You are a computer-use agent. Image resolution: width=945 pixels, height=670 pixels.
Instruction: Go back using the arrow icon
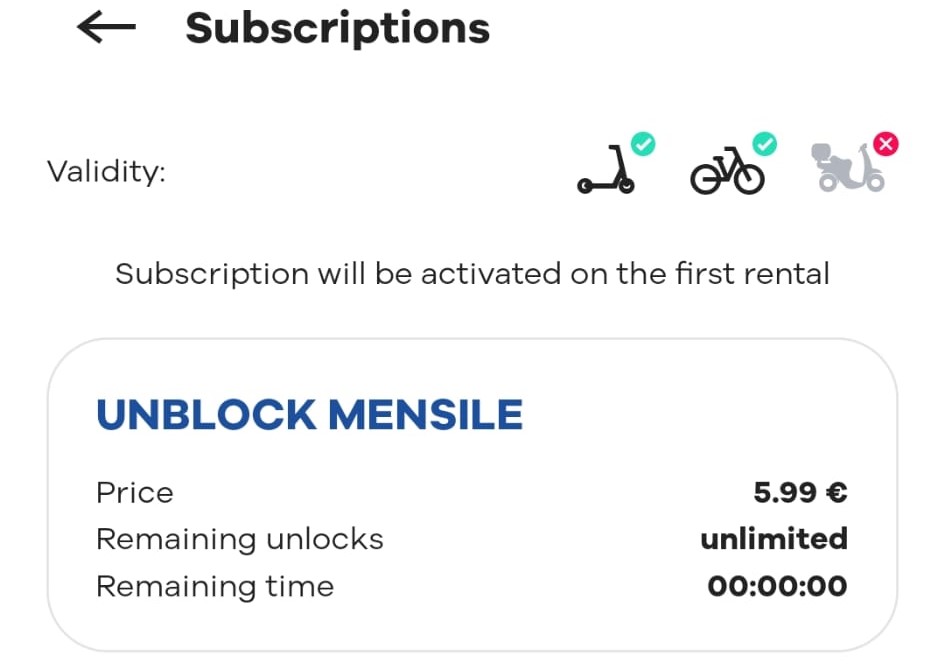pyautogui.click(x=107, y=27)
